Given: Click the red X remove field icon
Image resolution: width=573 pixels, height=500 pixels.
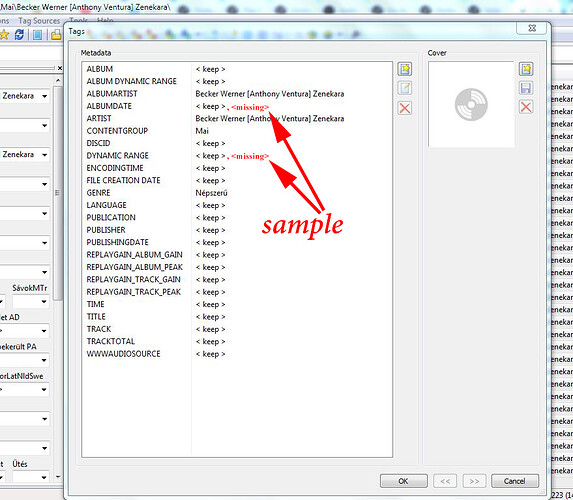Looking at the screenshot, I should tap(405, 108).
